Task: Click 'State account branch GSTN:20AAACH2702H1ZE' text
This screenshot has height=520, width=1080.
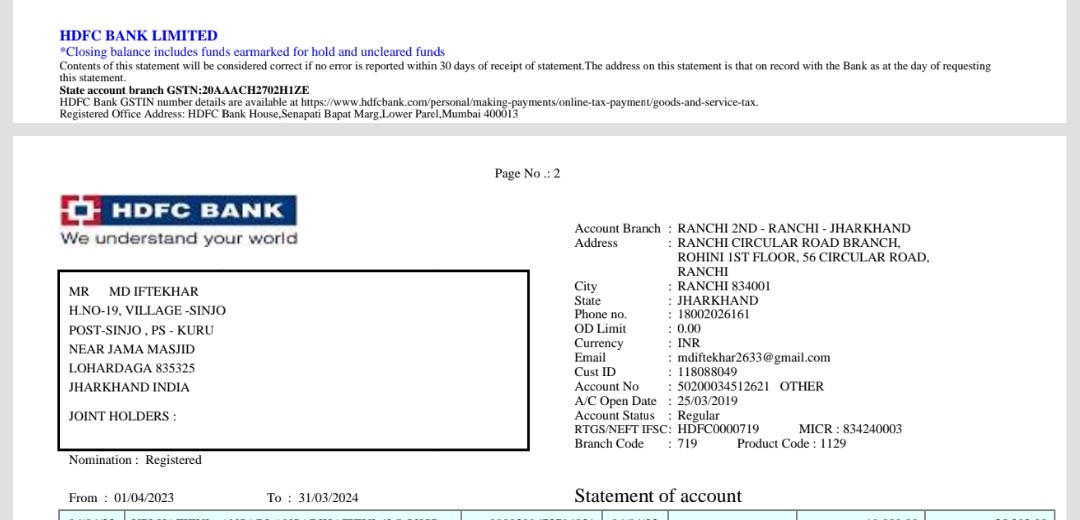Action: [185, 90]
